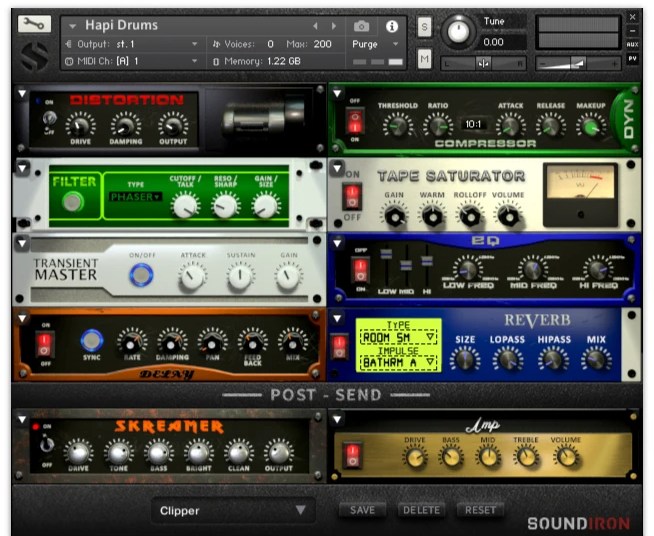Click the Compressor Ratio knob
The width and height of the screenshot is (654, 536).
(x=438, y=126)
